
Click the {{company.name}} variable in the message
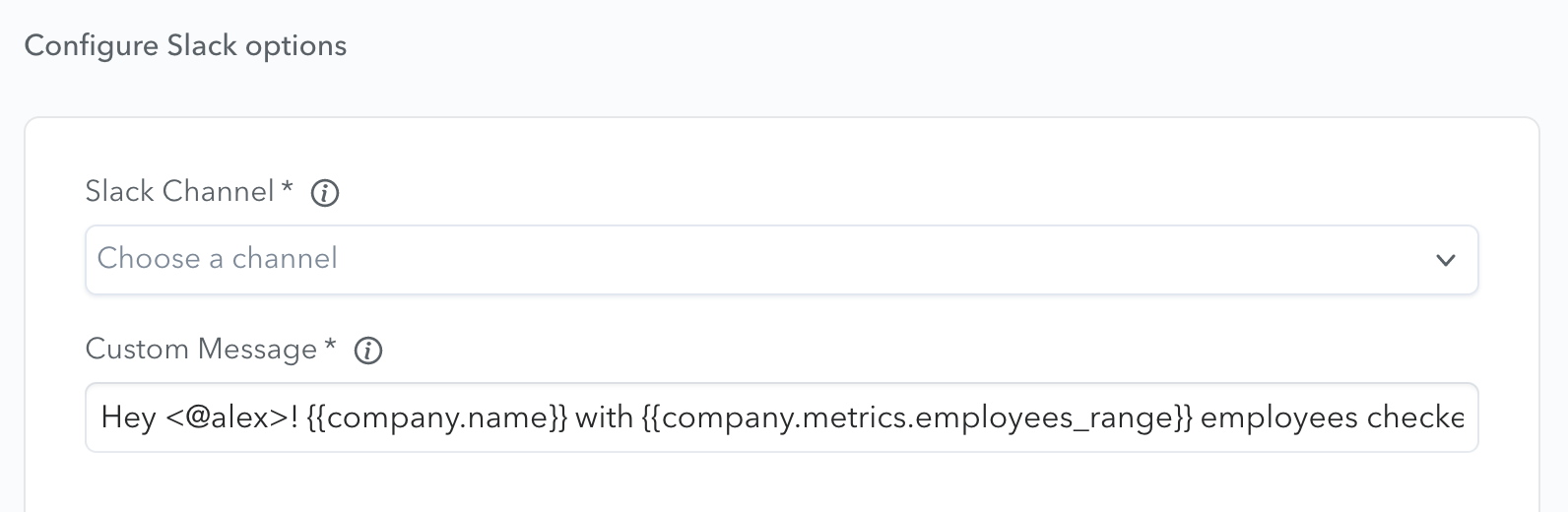[437, 417]
